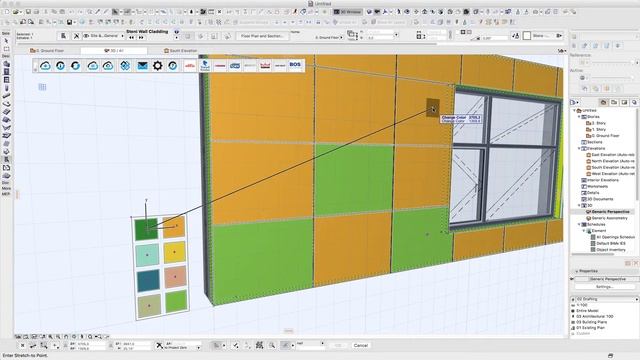Switch to the 3D / All tab

pos(114,51)
